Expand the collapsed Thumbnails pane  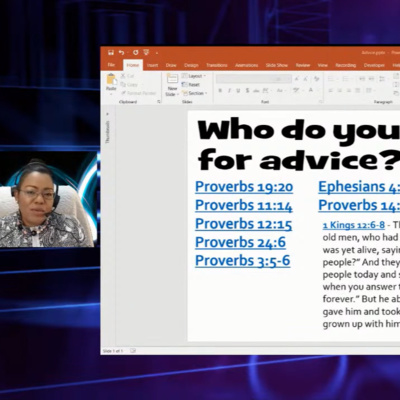tap(108, 114)
